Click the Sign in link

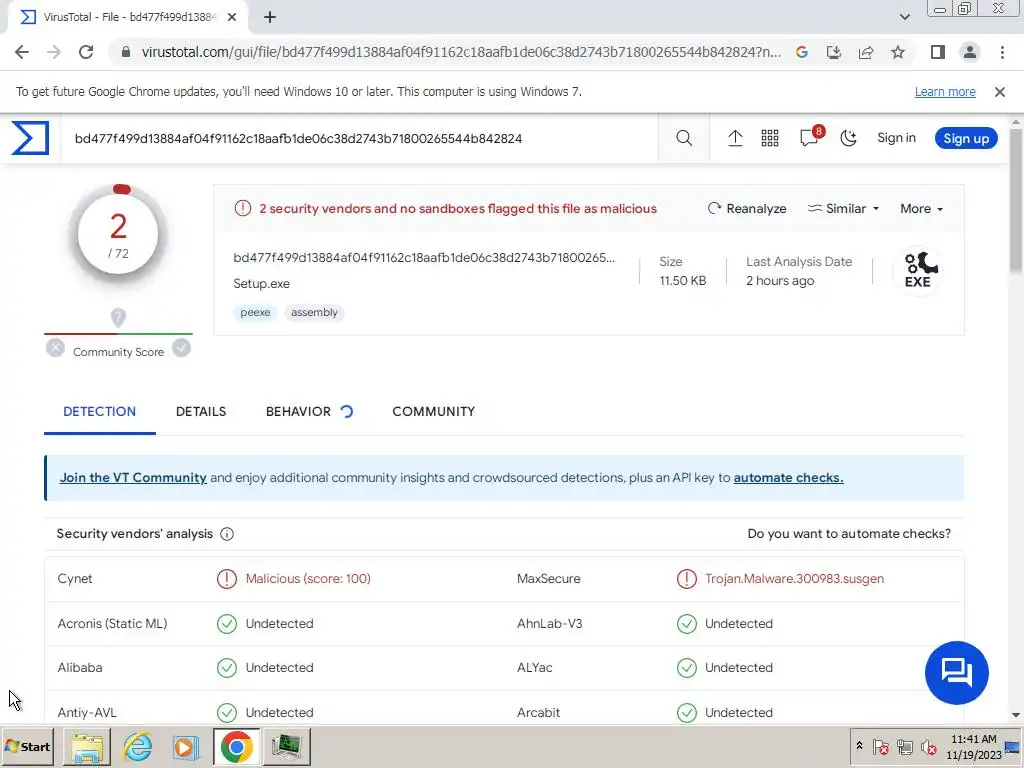point(896,138)
